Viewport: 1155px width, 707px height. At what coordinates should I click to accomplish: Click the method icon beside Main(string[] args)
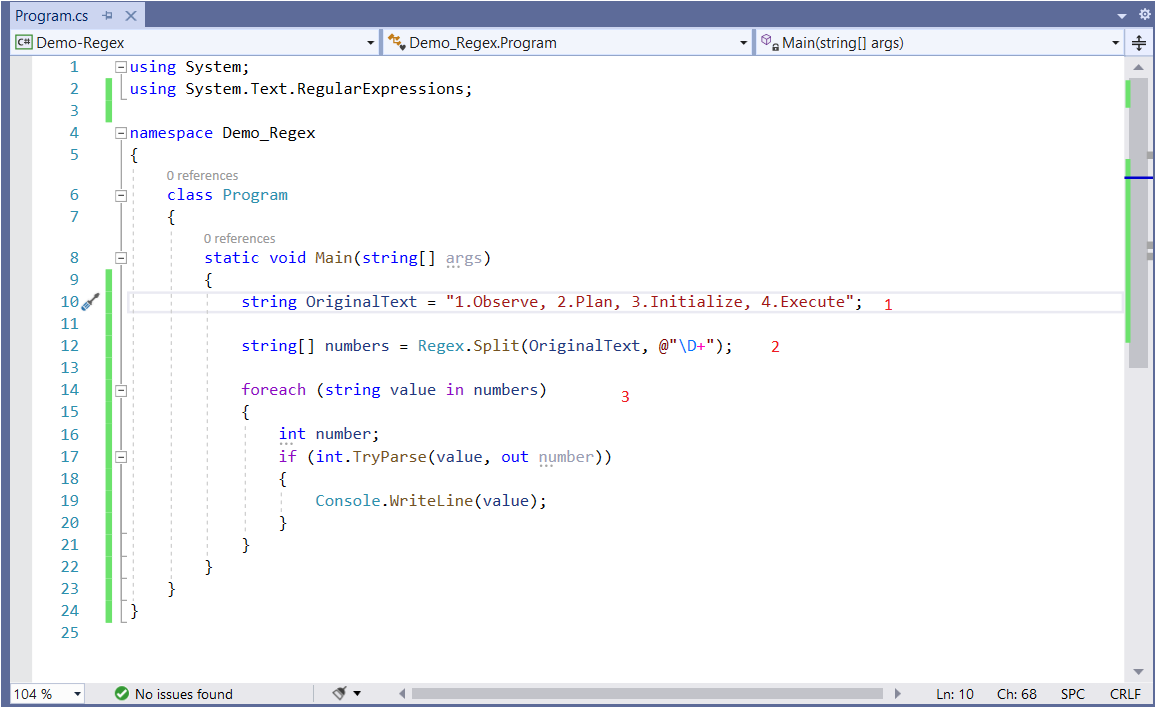[768, 42]
